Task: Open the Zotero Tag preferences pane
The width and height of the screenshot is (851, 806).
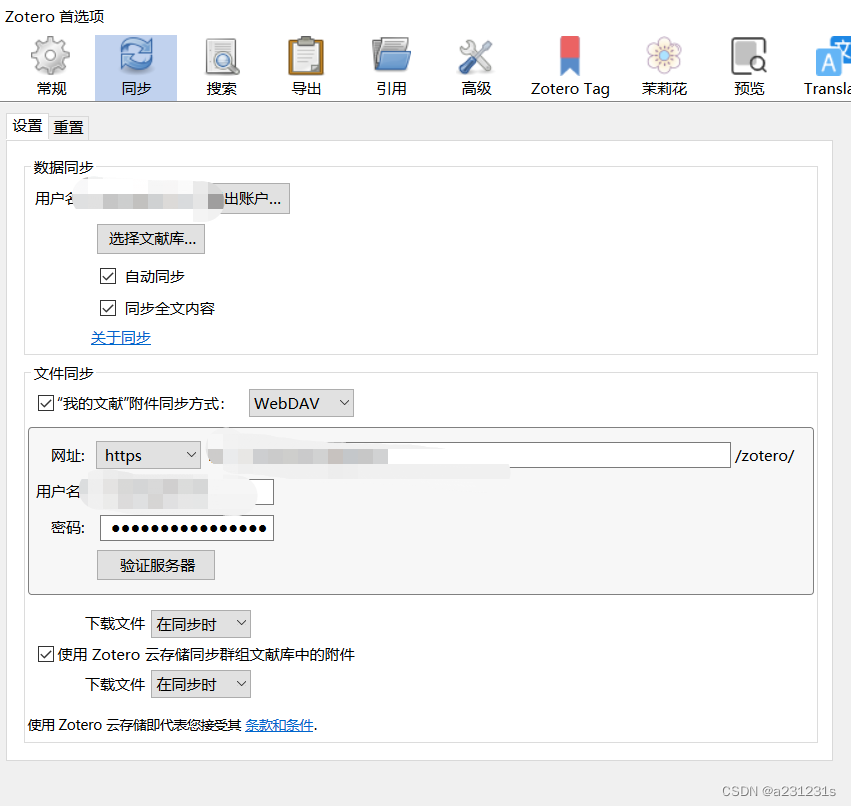Action: coord(570,68)
